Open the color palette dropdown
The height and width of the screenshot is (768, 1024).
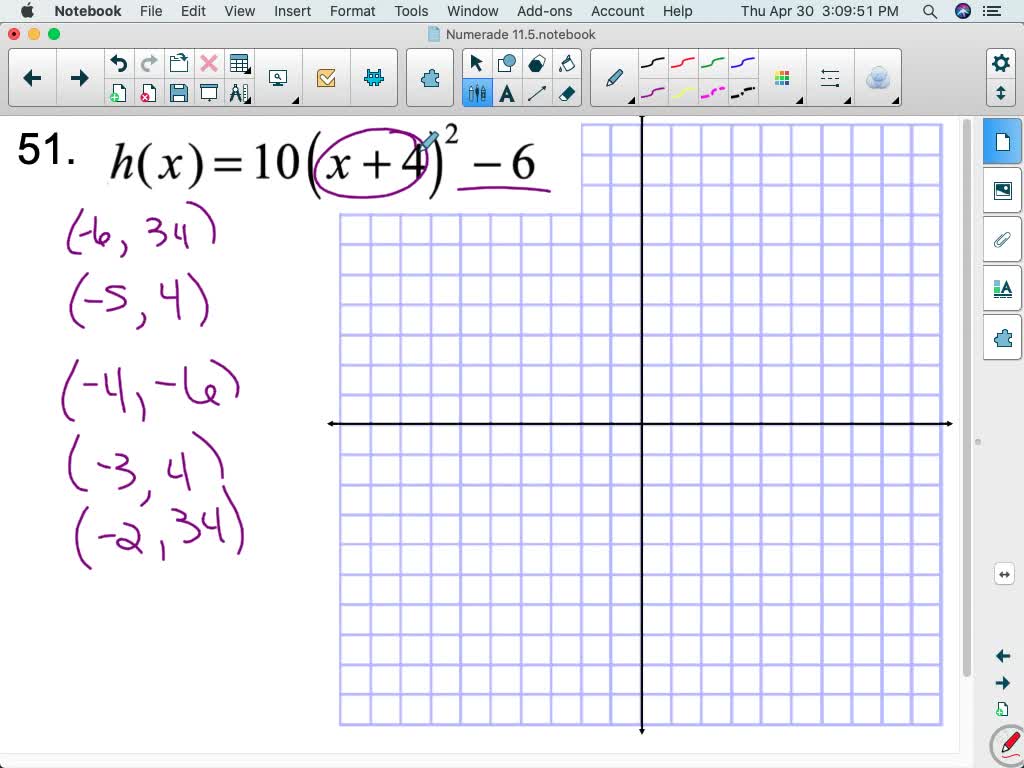pyautogui.click(x=783, y=77)
